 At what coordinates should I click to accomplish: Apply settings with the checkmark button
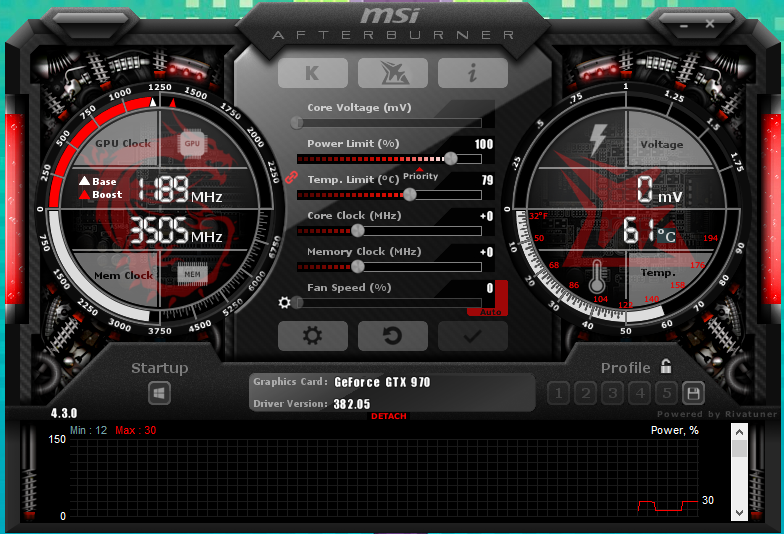472,336
